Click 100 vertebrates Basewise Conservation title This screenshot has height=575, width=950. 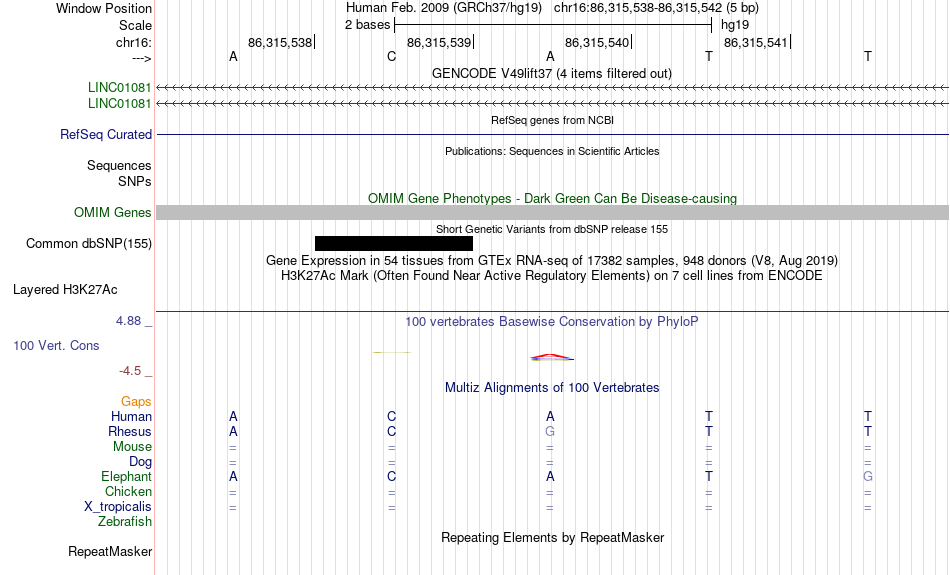click(x=552, y=322)
